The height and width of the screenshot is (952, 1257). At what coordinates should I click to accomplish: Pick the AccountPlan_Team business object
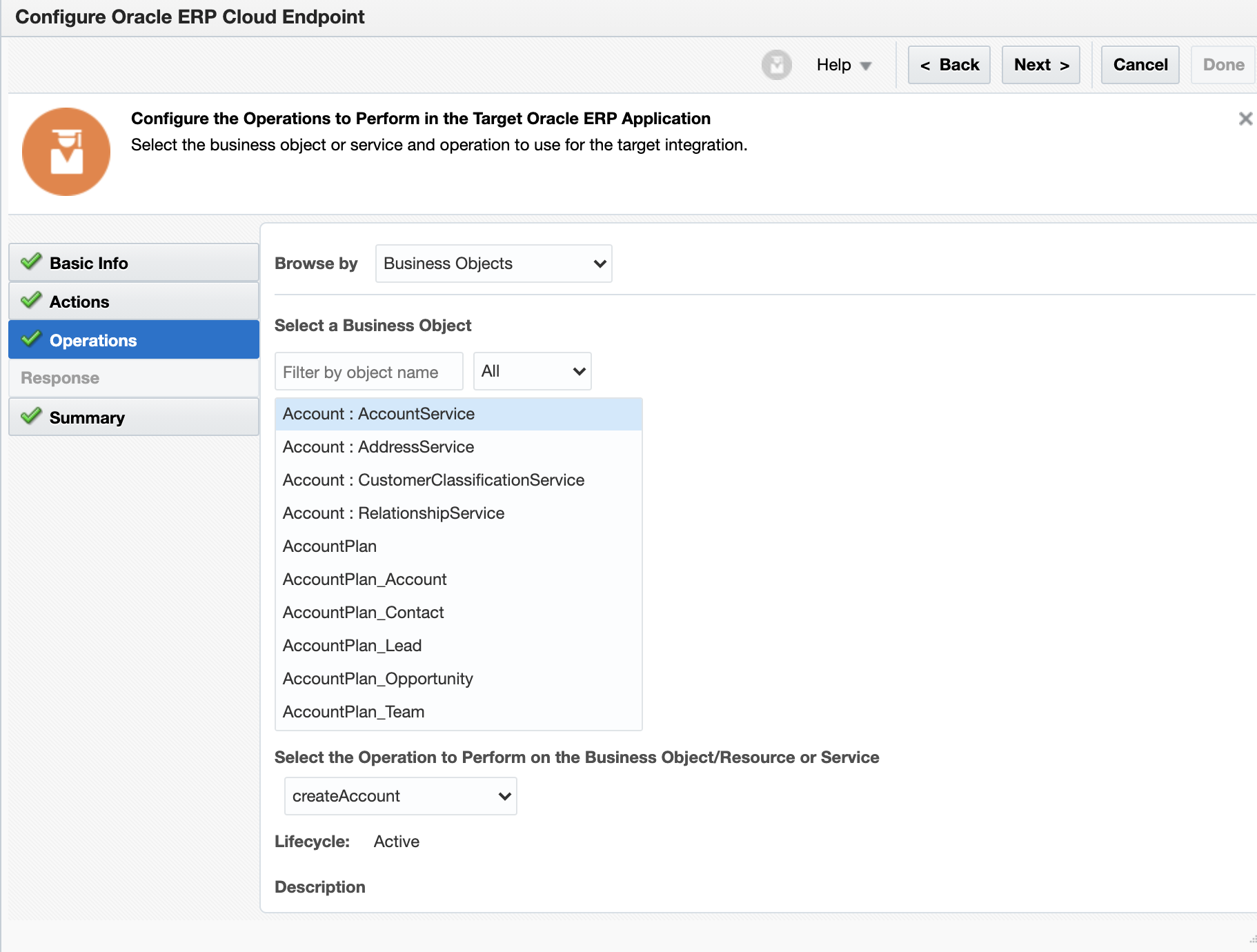353,712
